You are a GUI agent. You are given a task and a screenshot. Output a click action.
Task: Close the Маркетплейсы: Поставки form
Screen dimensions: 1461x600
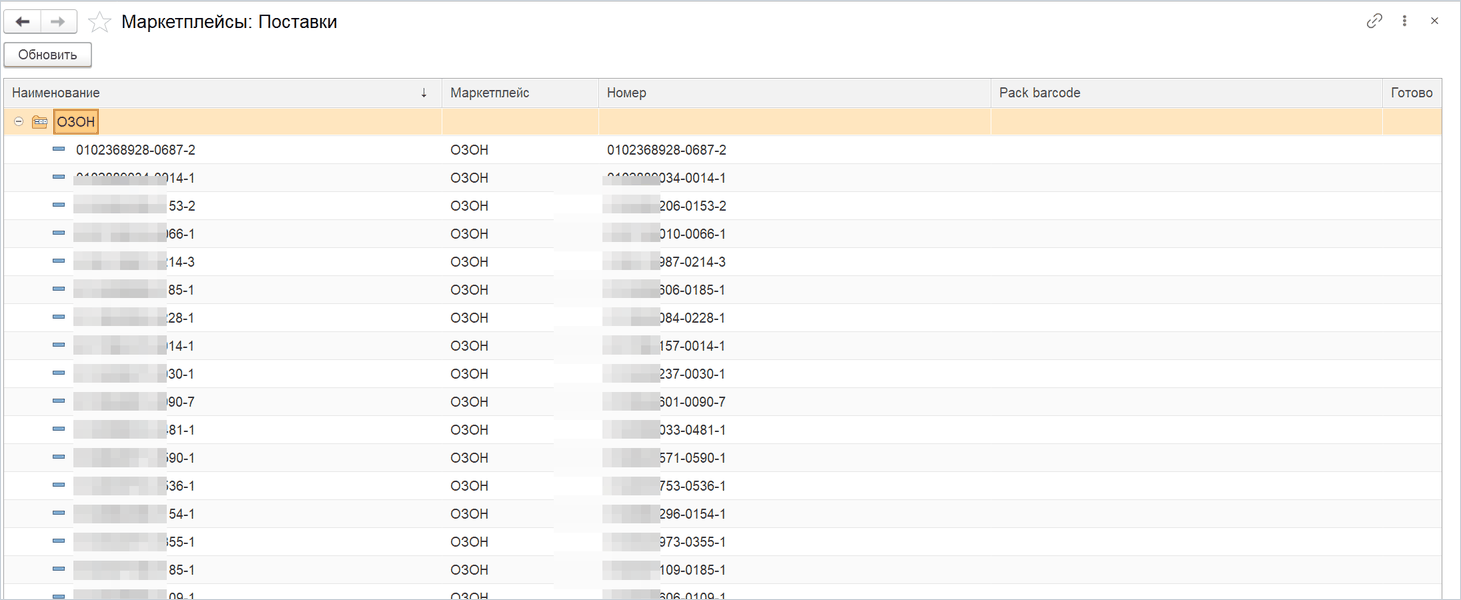(1434, 21)
